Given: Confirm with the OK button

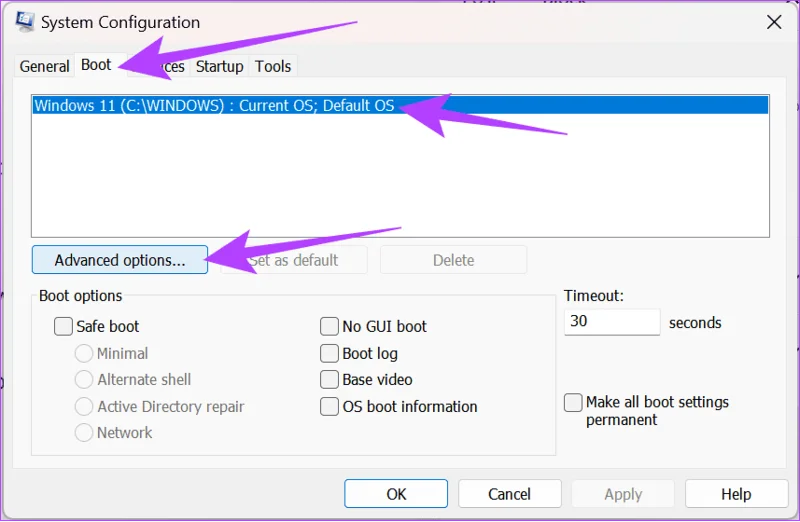Looking at the screenshot, I should click(x=396, y=493).
